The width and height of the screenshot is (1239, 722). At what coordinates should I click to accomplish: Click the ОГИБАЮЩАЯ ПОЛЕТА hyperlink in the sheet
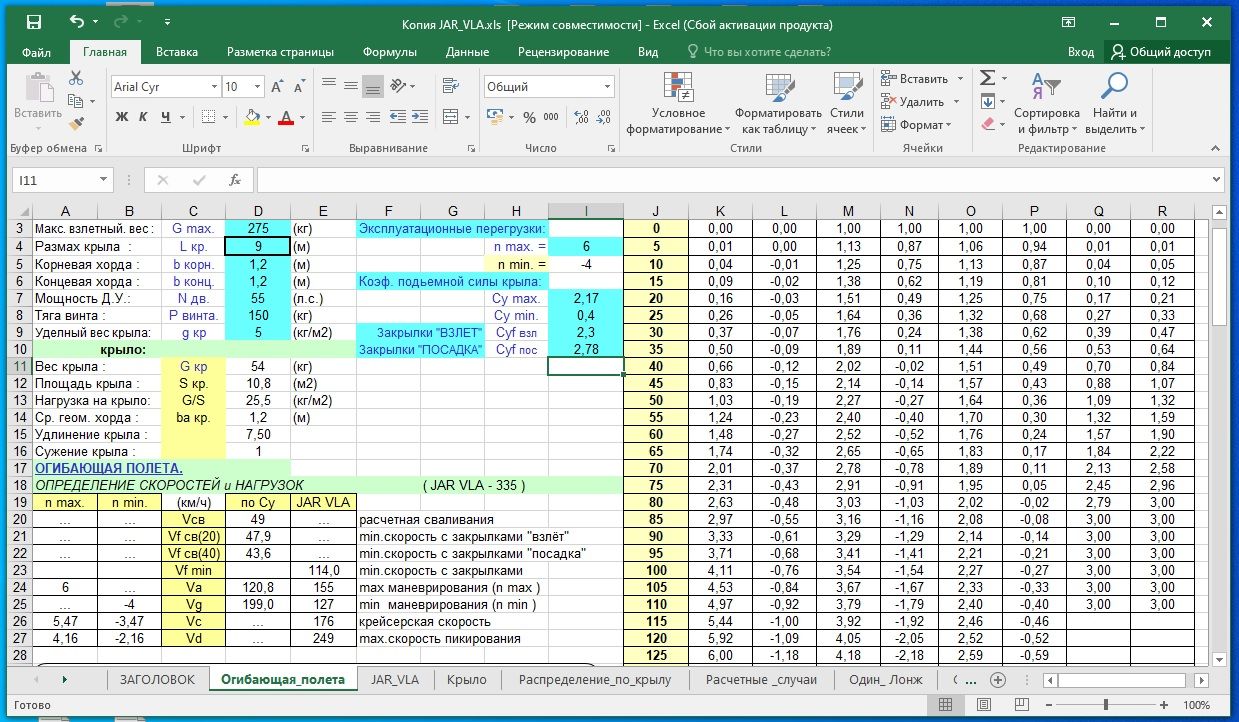coord(108,468)
